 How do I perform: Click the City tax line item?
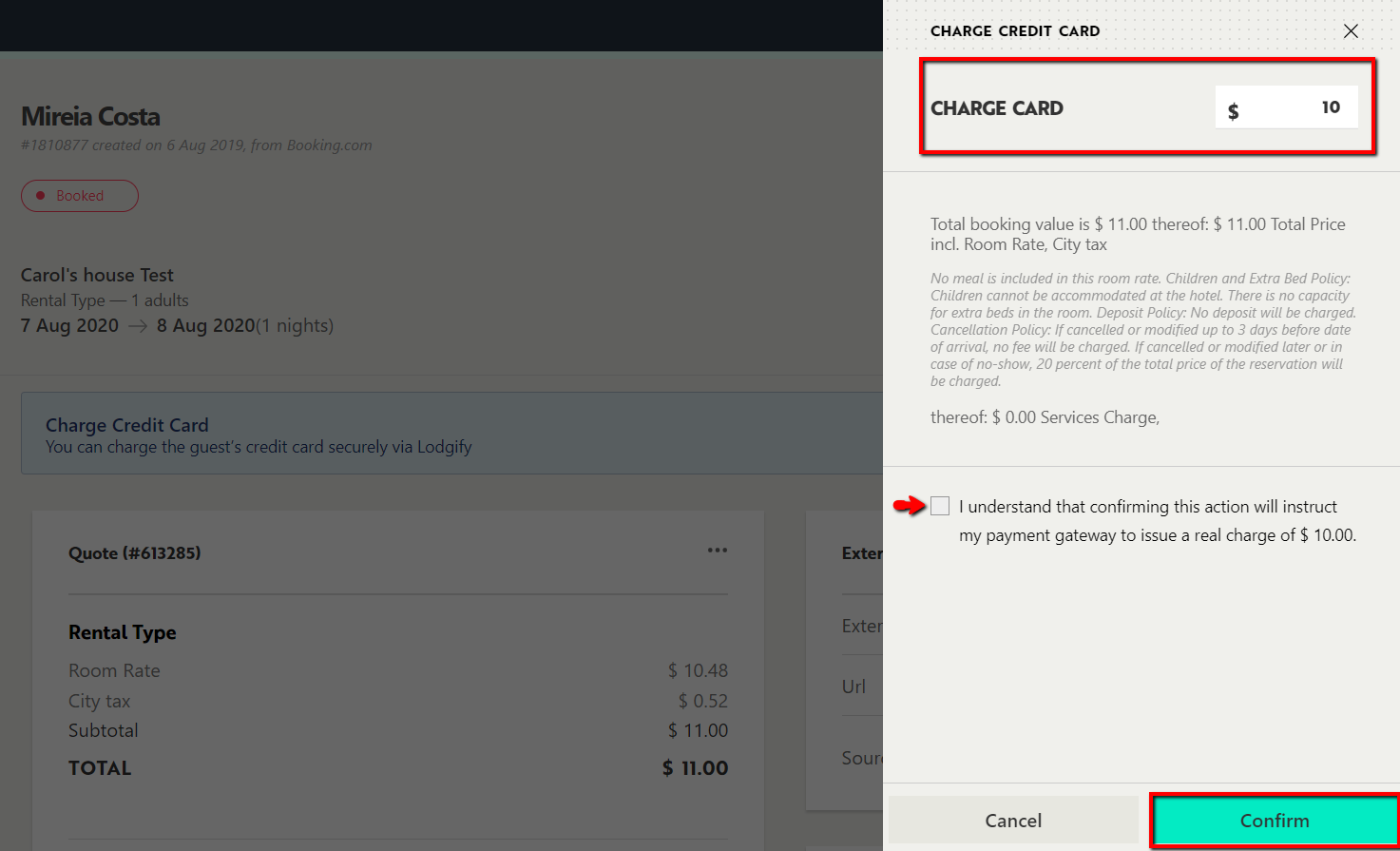99,701
